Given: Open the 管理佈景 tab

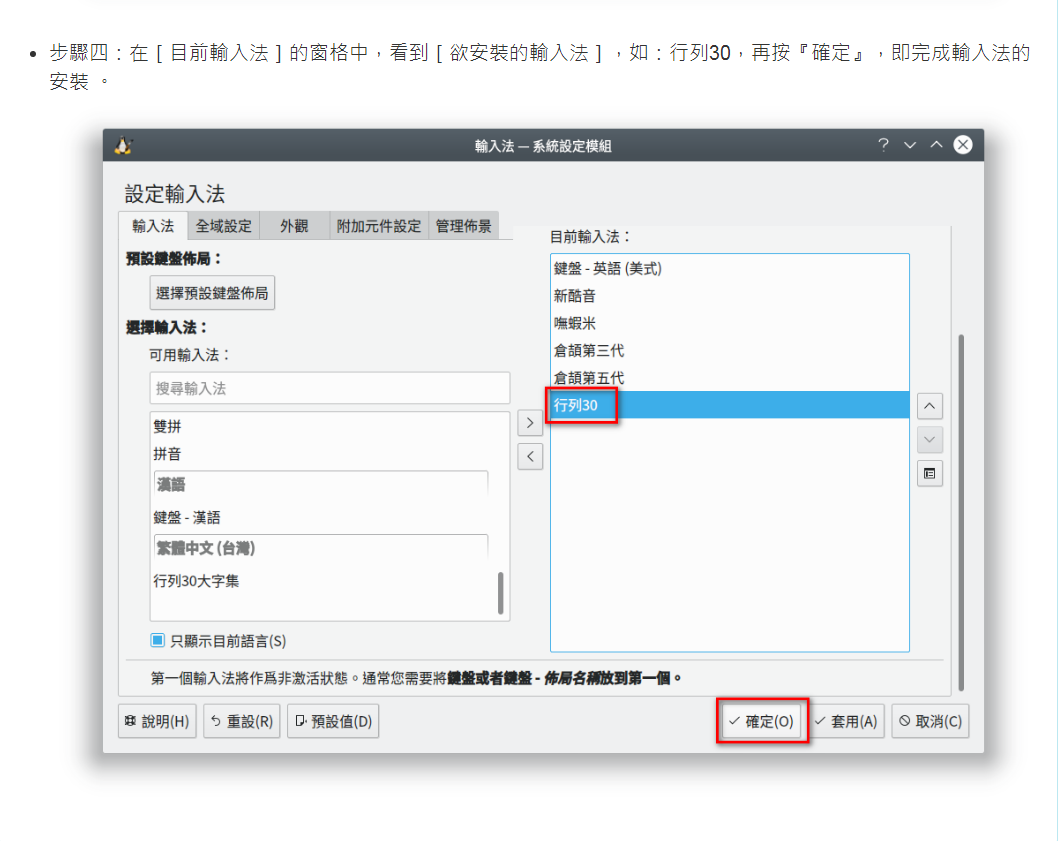Looking at the screenshot, I should (x=463, y=226).
